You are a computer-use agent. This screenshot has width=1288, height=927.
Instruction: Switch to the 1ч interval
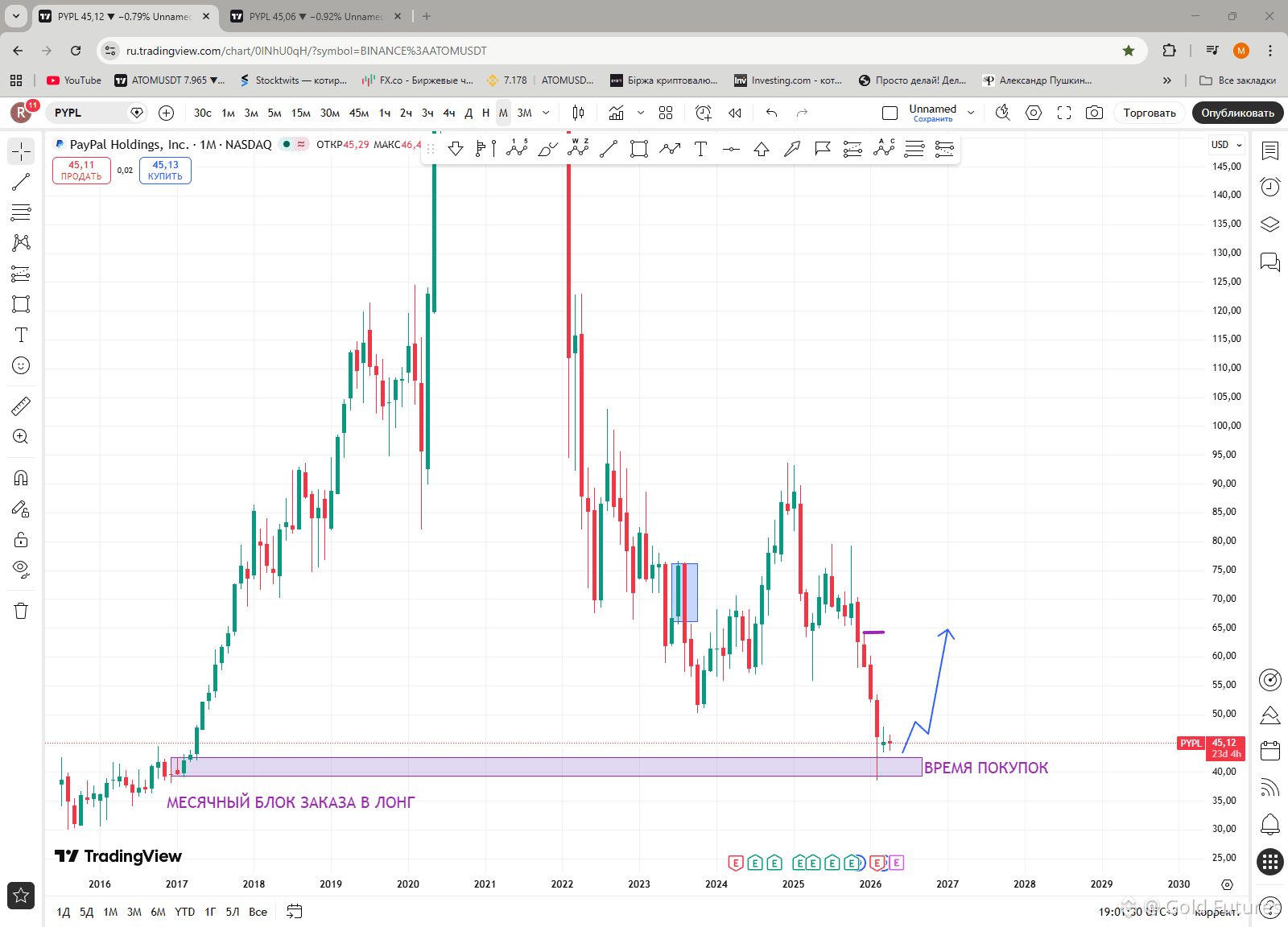385,113
